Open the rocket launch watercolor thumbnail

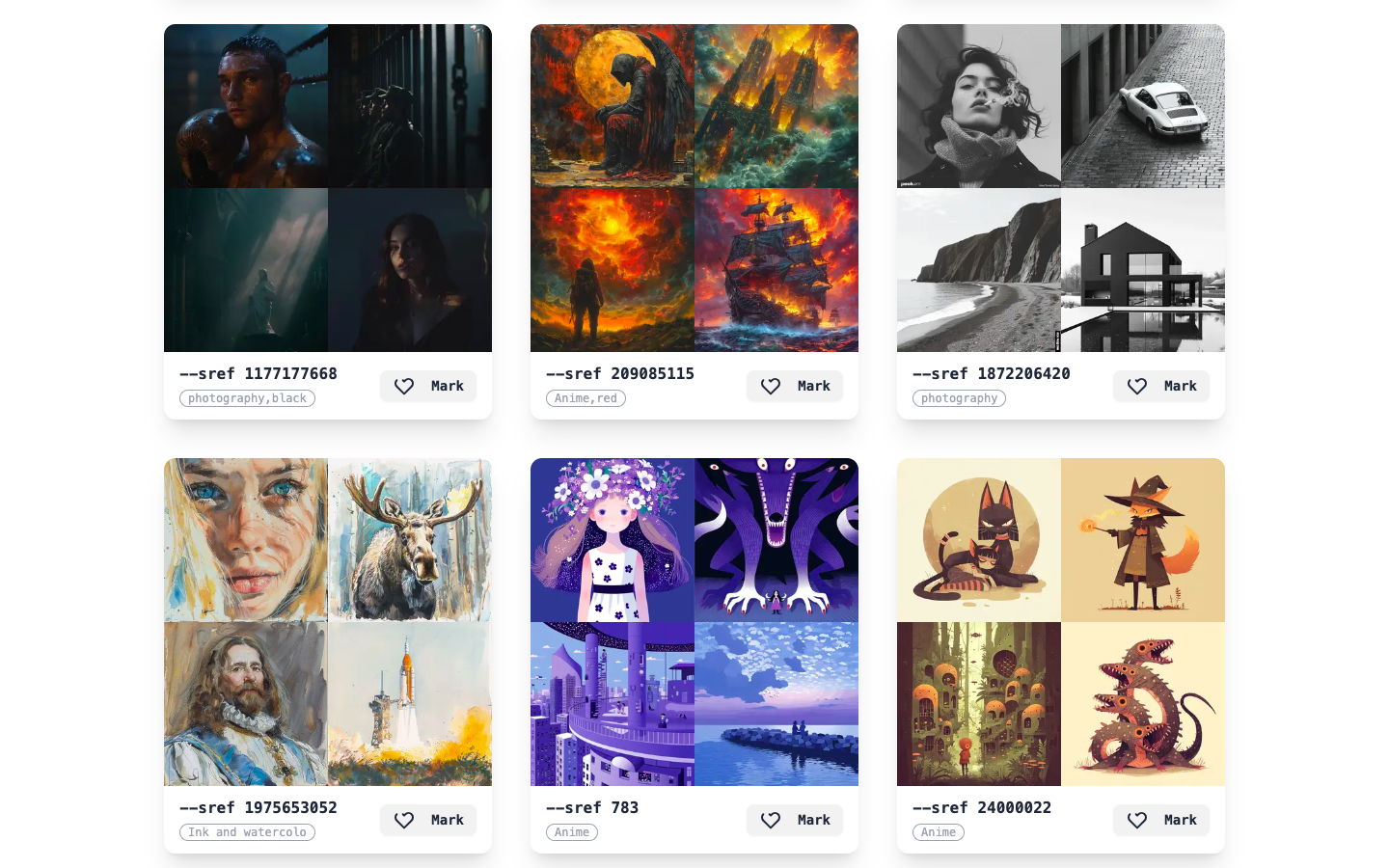click(410, 704)
